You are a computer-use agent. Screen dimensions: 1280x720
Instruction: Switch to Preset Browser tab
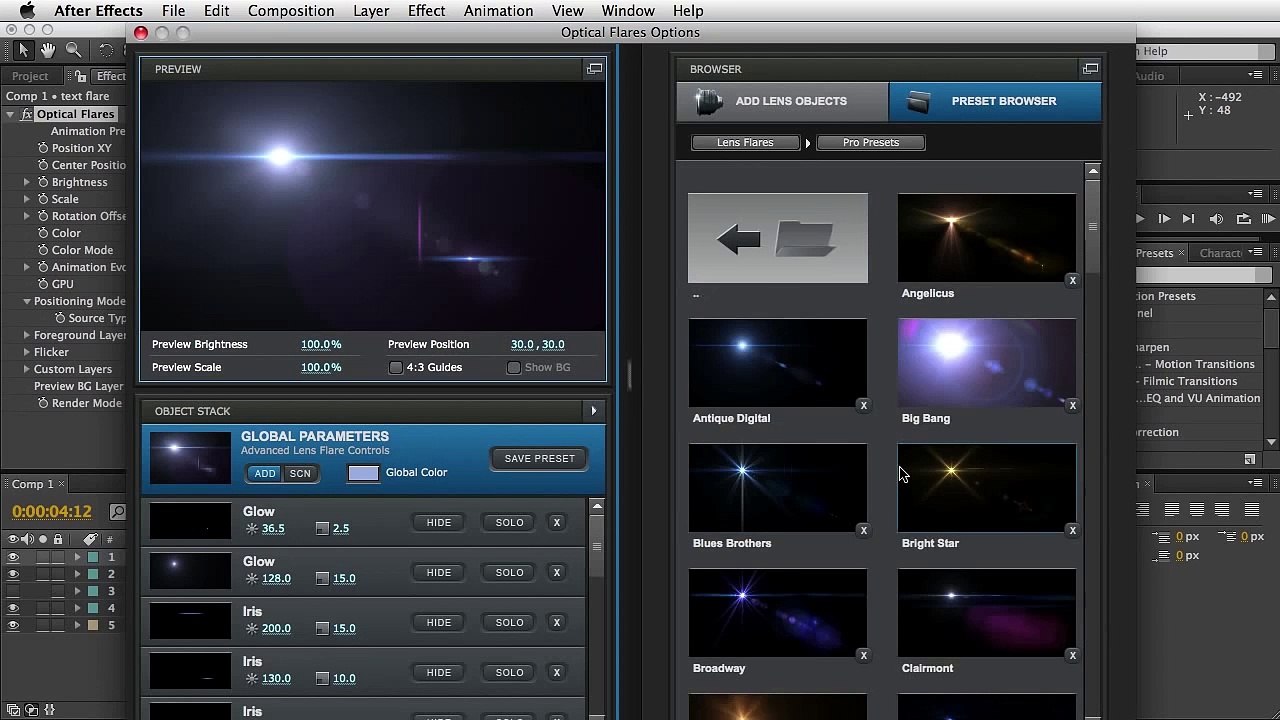click(x=995, y=101)
